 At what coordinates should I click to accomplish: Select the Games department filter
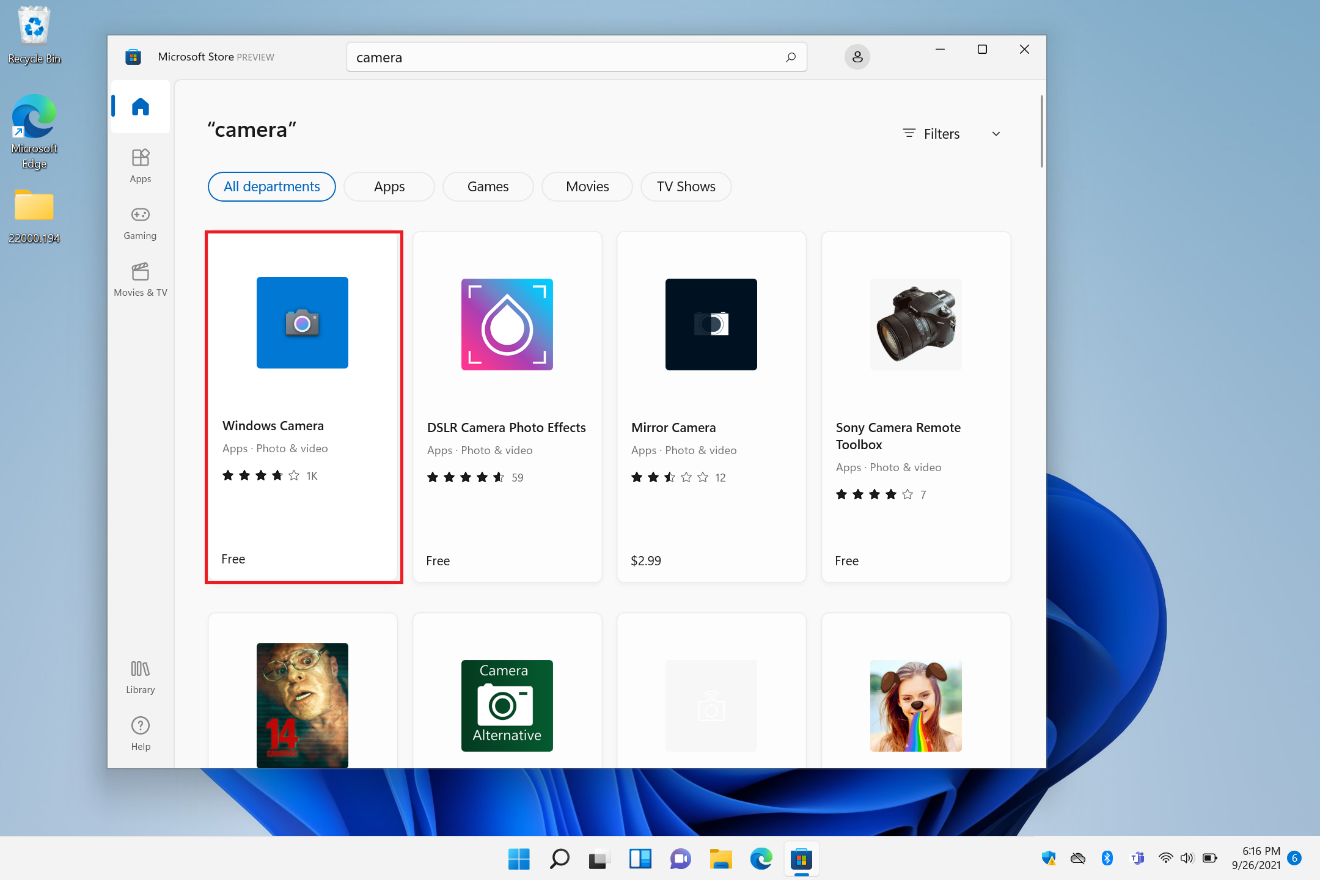point(487,186)
